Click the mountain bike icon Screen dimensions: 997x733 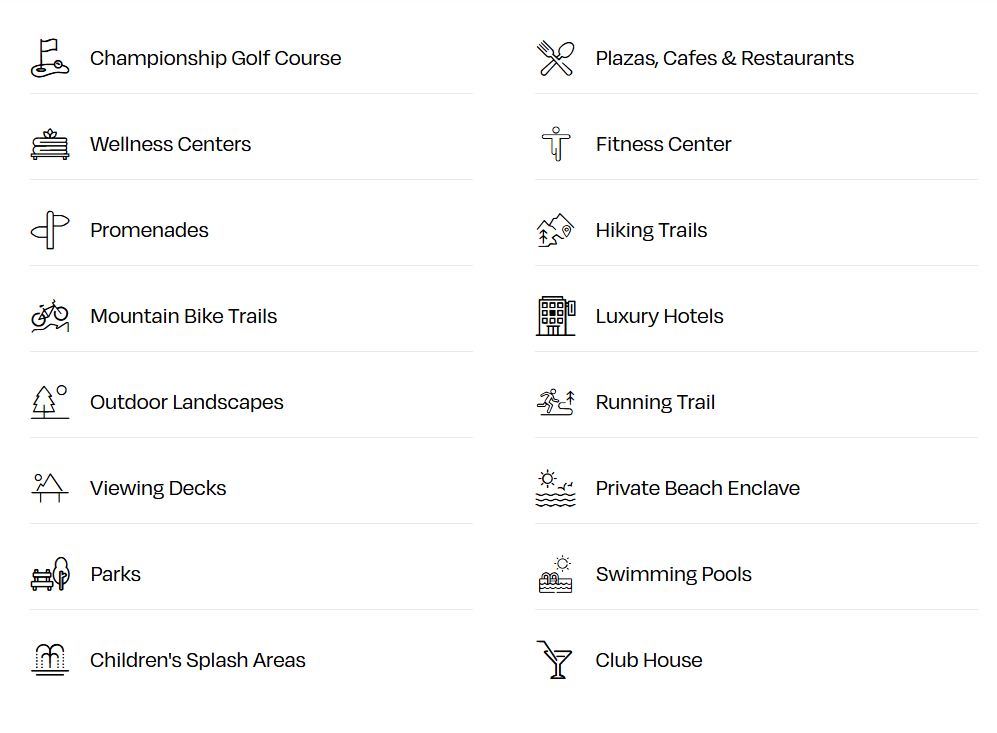pyautogui.click(x=50, y=316)
